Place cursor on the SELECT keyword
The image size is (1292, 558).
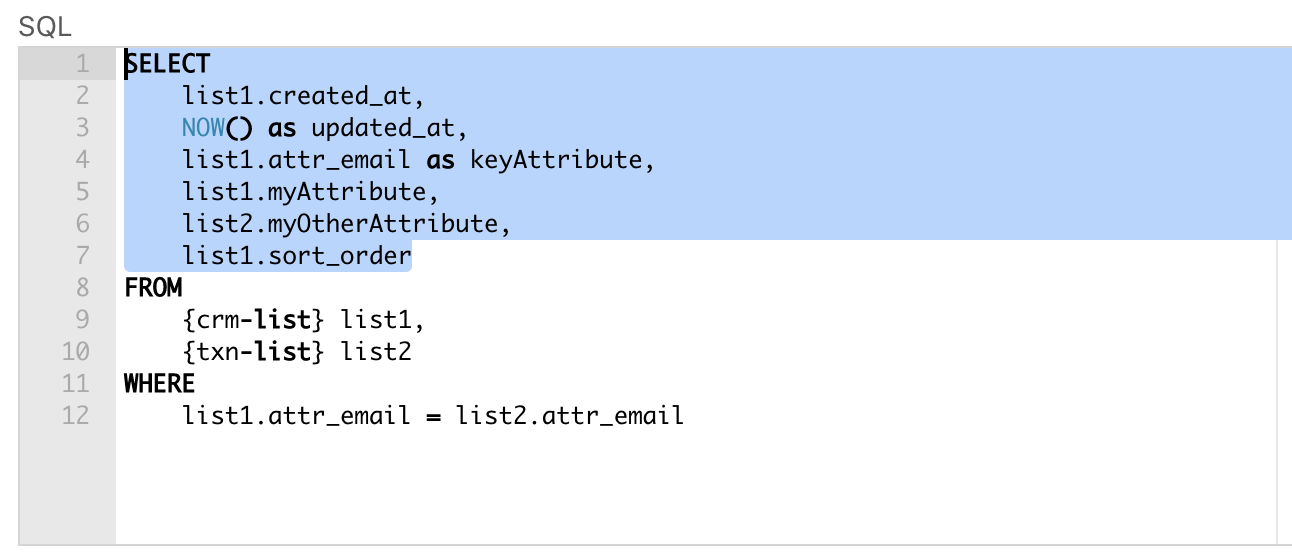(x=167, y=64)
